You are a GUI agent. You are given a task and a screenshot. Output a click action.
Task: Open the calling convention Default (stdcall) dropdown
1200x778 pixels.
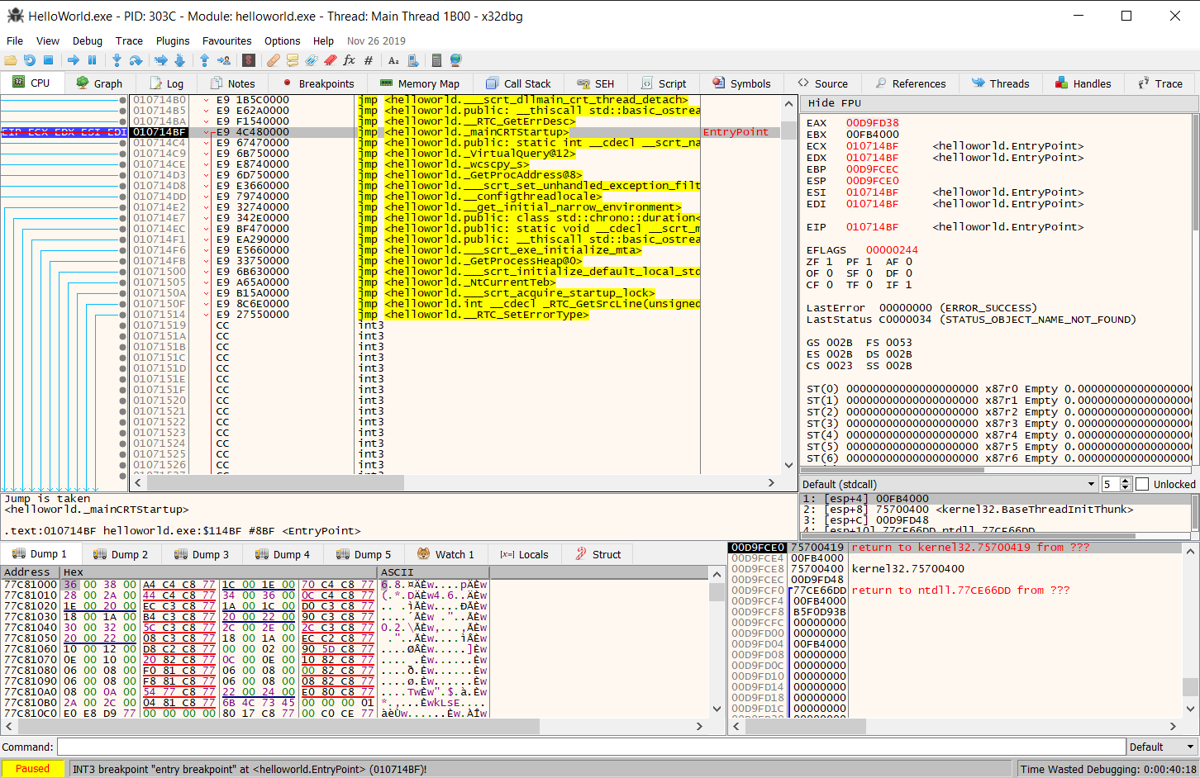coord(949,484)
